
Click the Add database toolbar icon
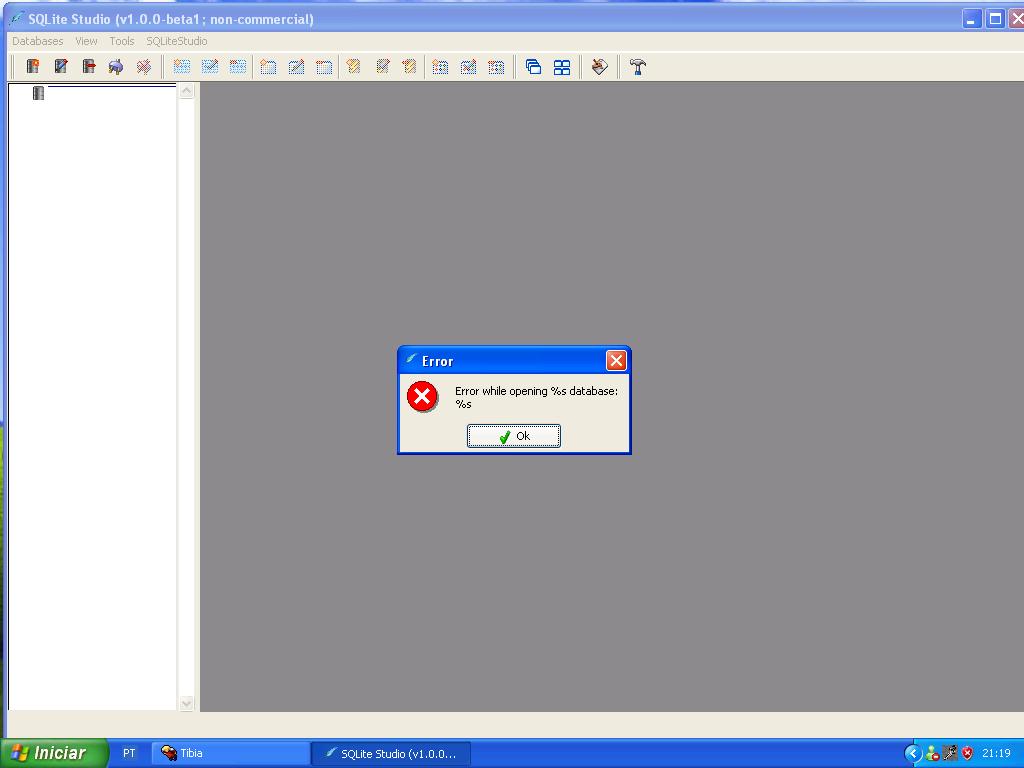[x=33, y=66]
